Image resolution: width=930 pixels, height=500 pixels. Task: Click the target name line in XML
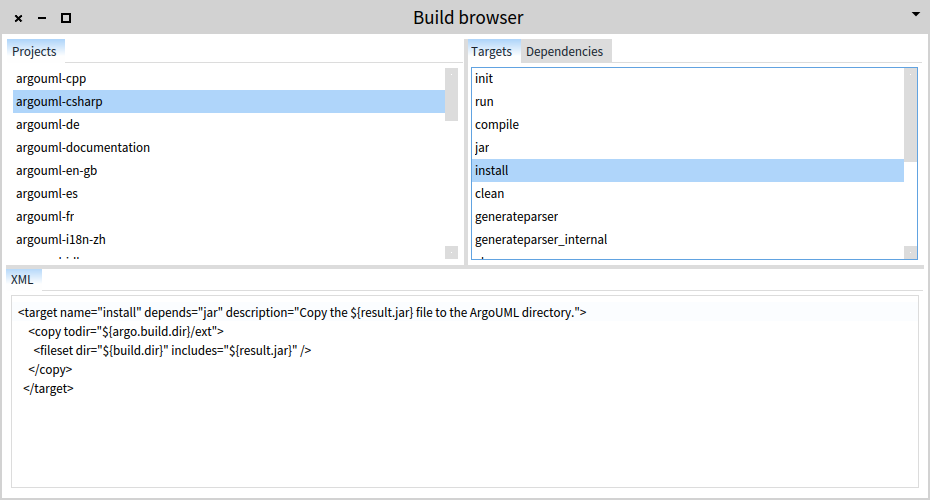(x=302, y=313)
